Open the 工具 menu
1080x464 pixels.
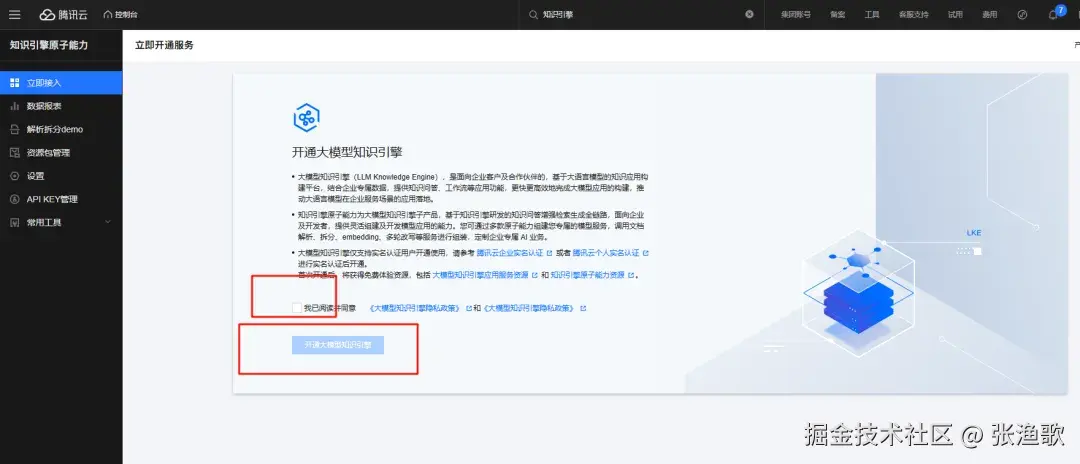click(x=872, y=14)
